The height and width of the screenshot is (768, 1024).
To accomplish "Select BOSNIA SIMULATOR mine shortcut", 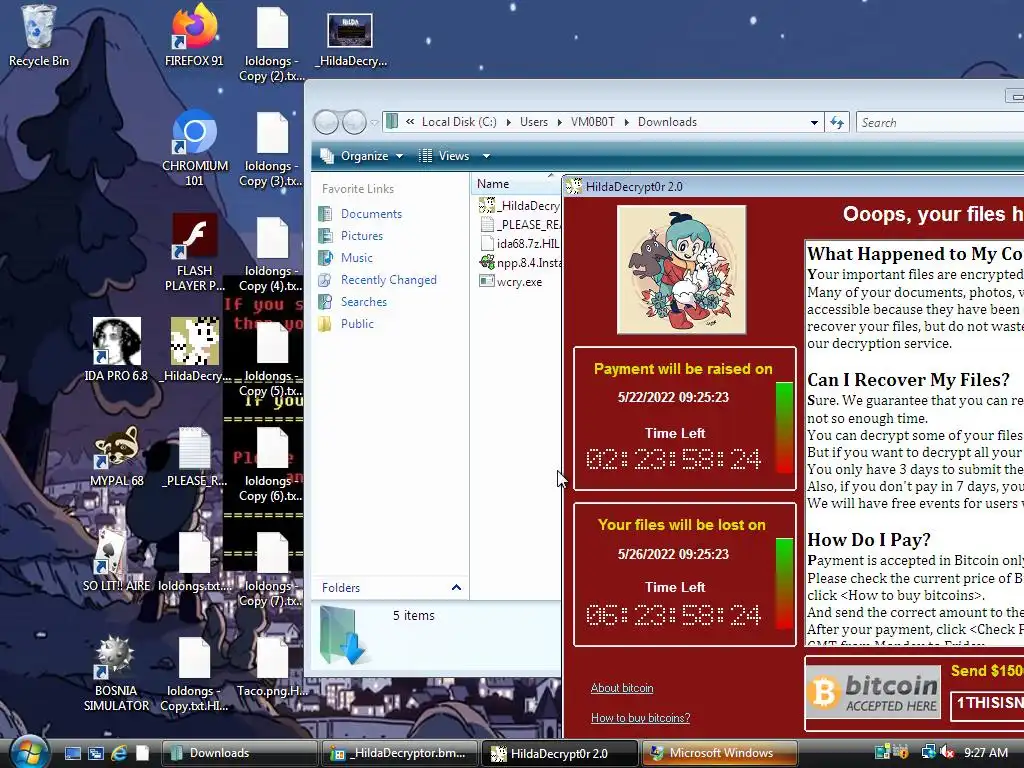I will [x=116, y=674].
